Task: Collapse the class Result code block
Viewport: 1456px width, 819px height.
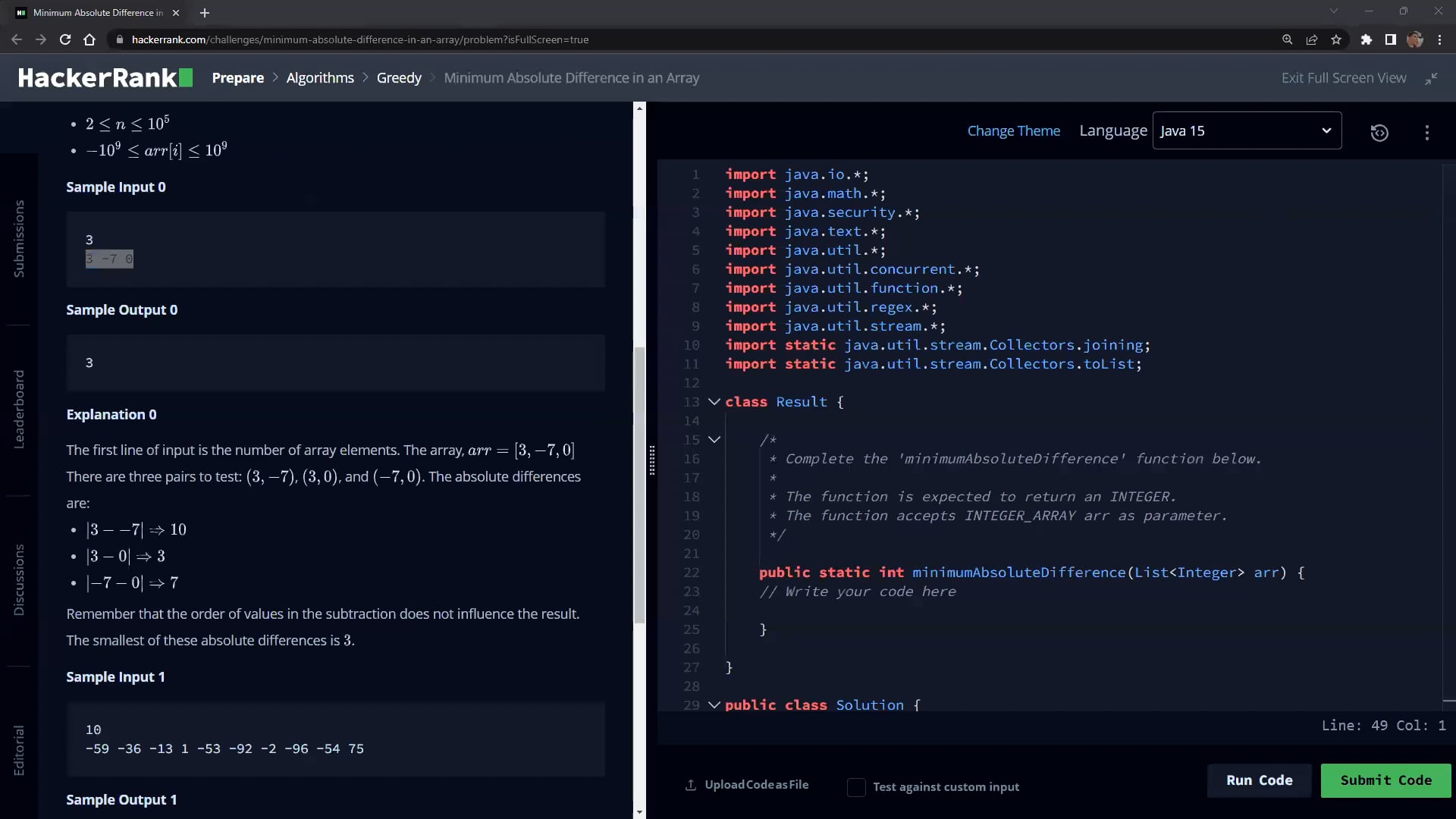Action: tap(714, 401)
